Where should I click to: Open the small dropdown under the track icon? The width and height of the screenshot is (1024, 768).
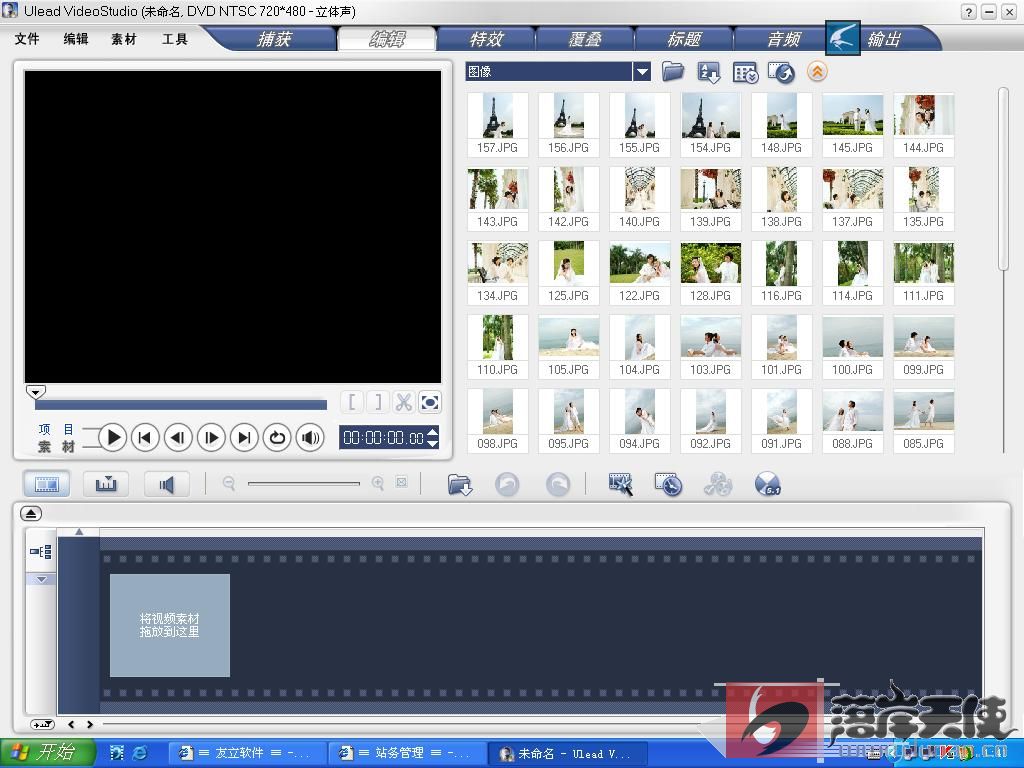click(x=41, y=579)
